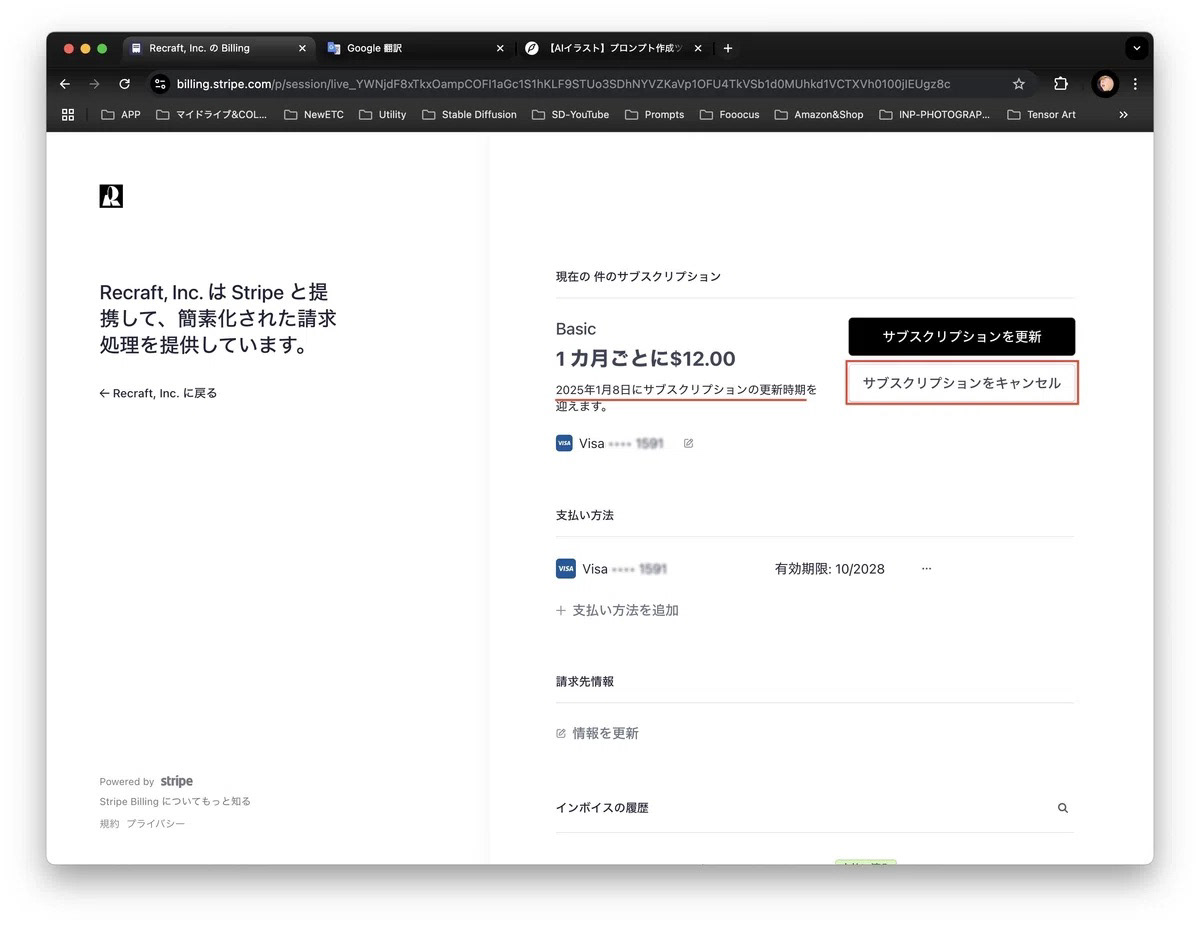Open site information icon in address bar
This screenshot has height=926, width=1200.
(x=160, y=84)
